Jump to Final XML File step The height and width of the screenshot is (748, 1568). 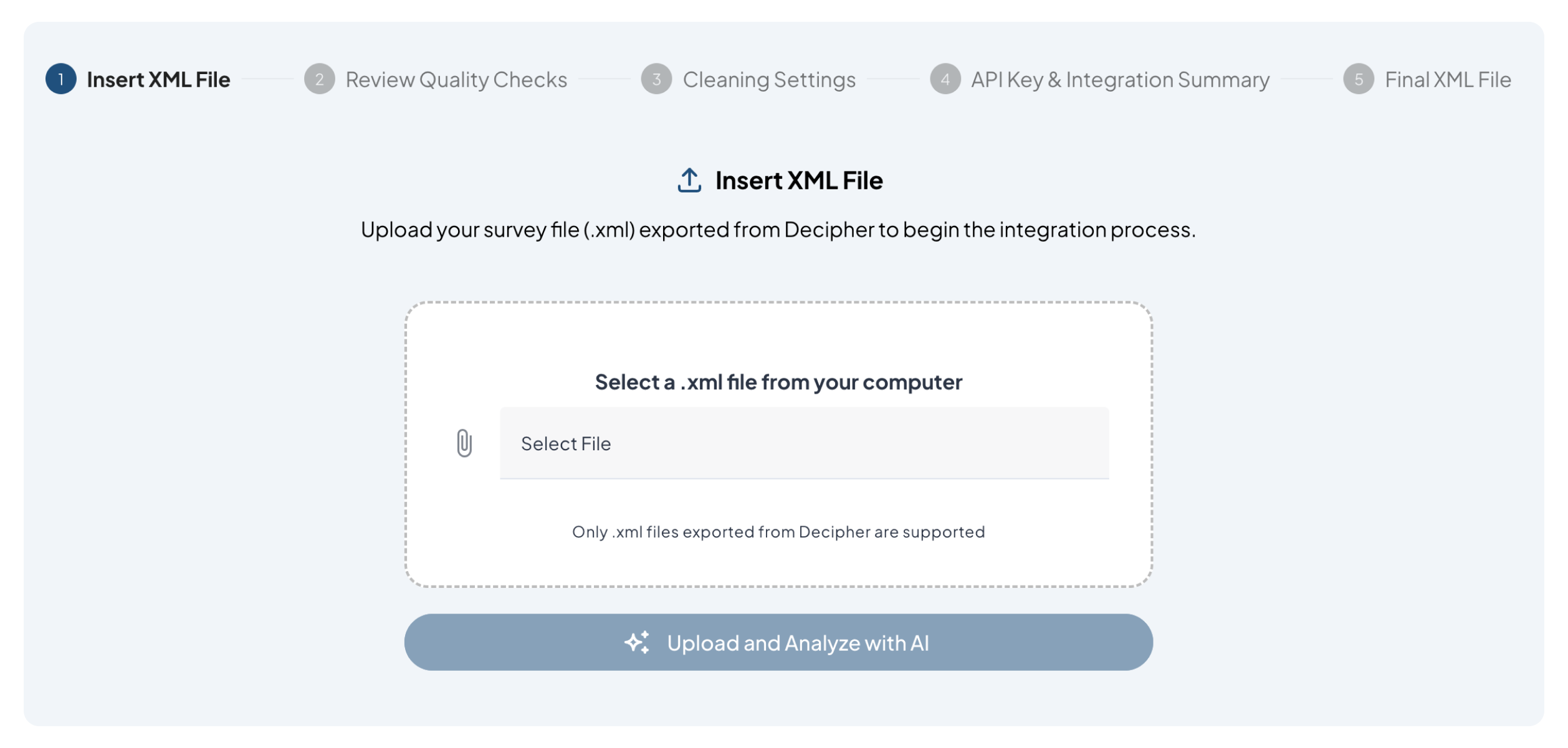(1448, 80)
